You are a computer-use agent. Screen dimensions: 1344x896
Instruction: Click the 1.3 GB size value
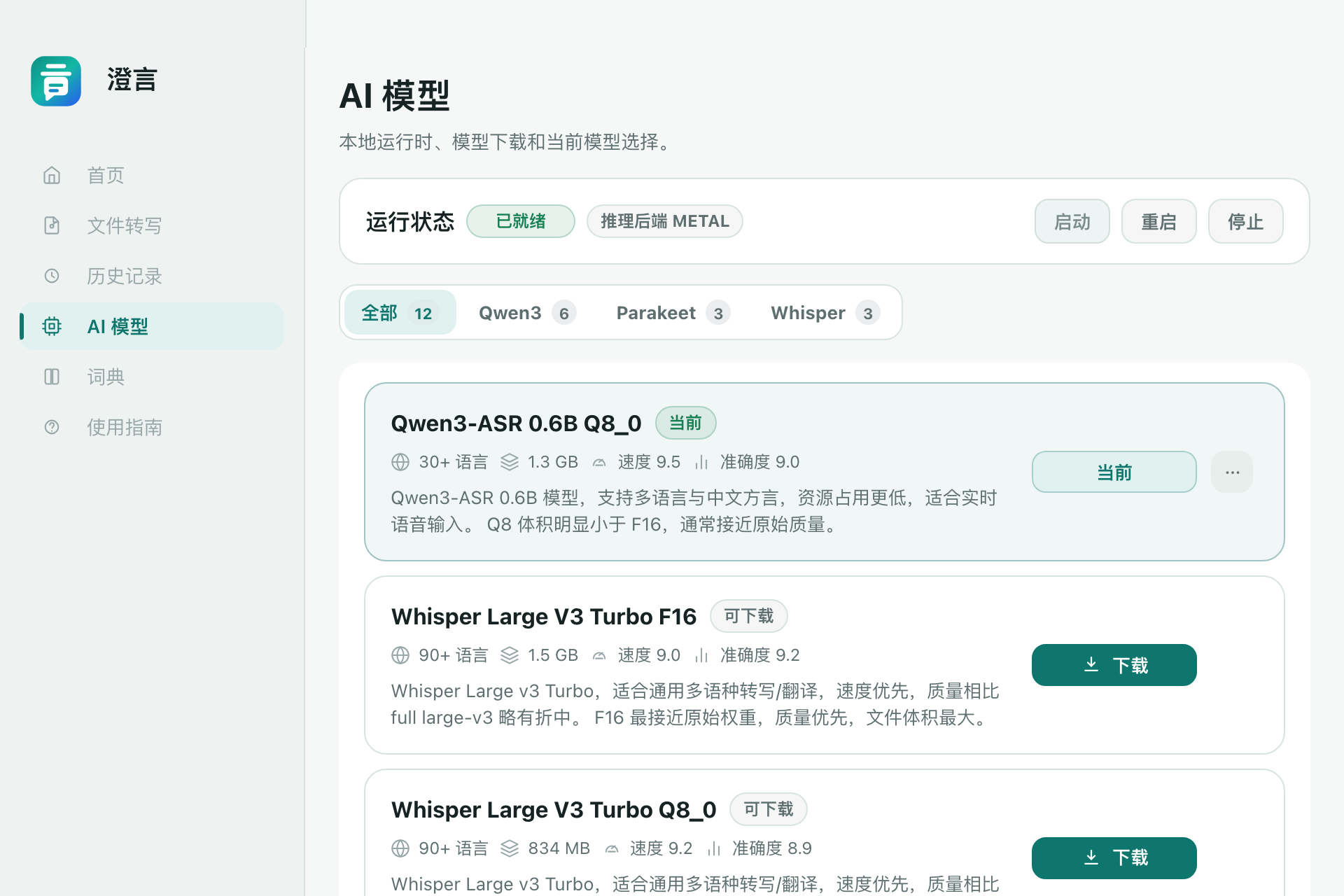[553, 462]
